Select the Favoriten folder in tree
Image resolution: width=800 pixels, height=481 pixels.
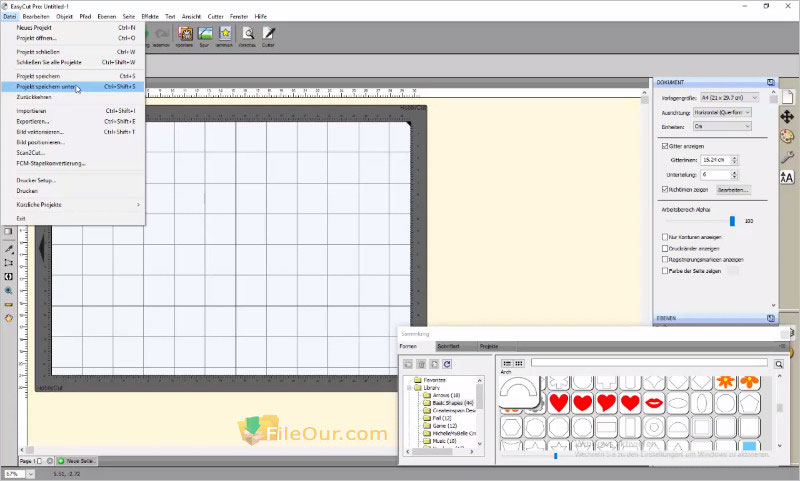coord(430,380)
